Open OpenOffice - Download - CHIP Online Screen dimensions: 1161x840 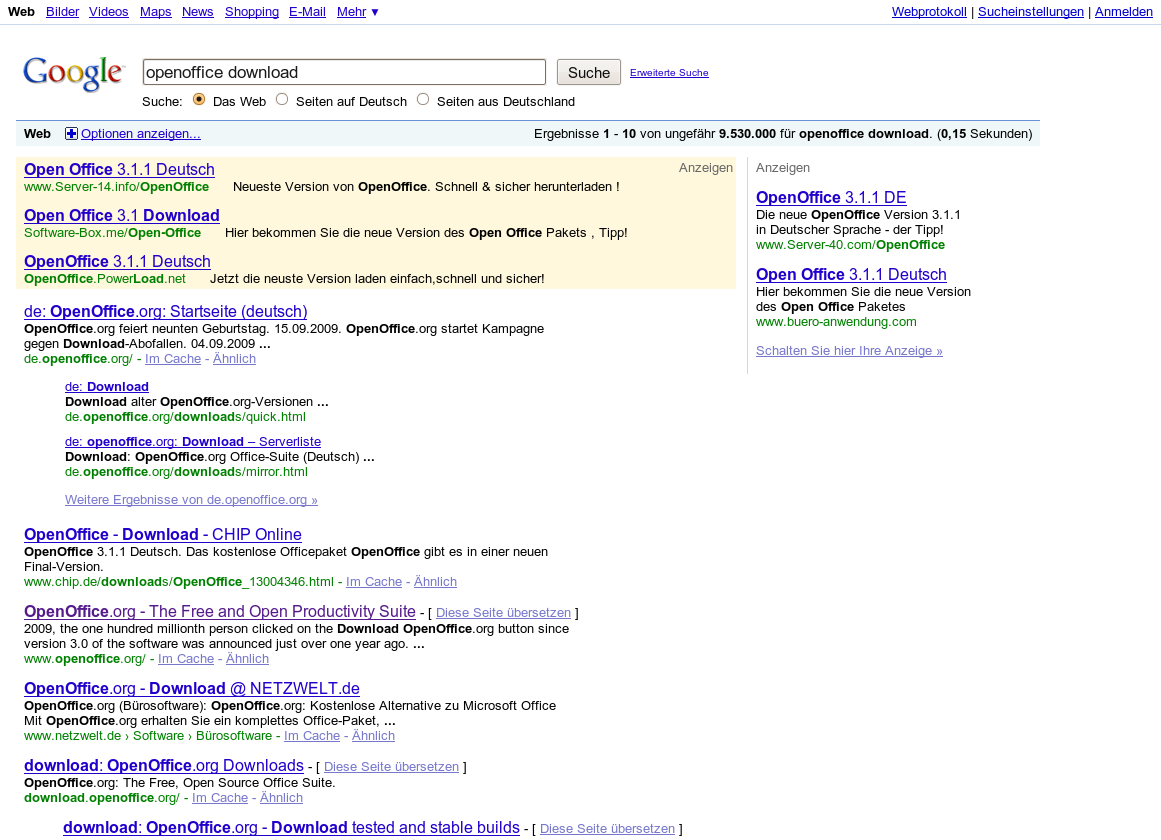click(x=163, y=535)
